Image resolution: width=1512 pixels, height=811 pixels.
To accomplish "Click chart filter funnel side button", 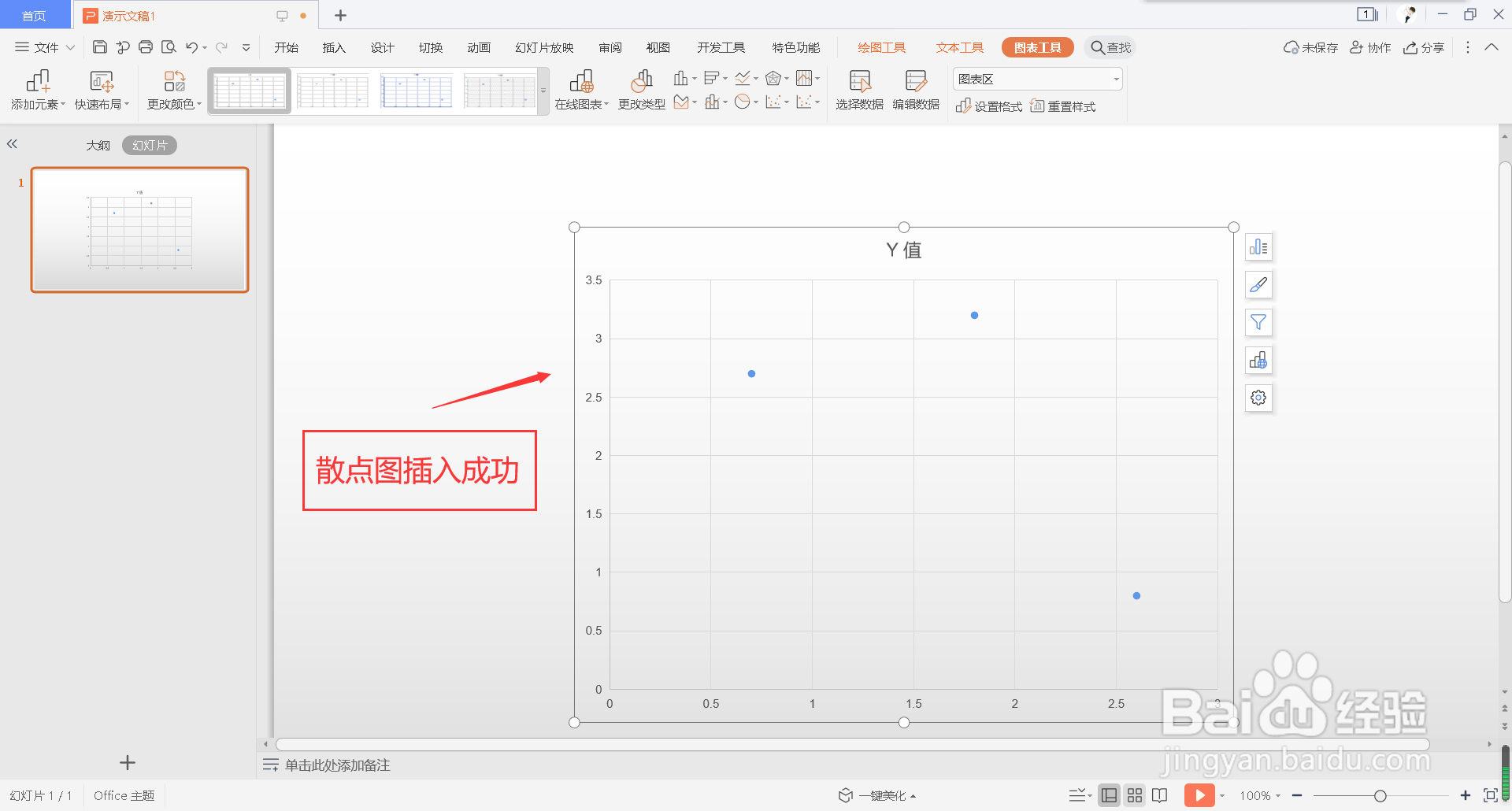I will point(1258,322).
